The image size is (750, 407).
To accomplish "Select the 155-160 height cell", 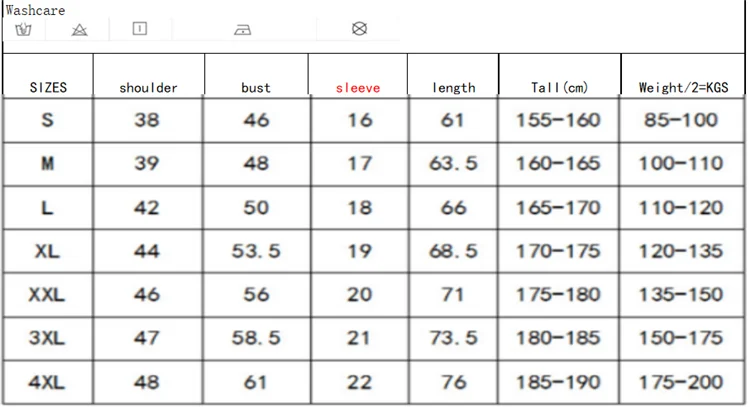I will [x=558, y=120].
